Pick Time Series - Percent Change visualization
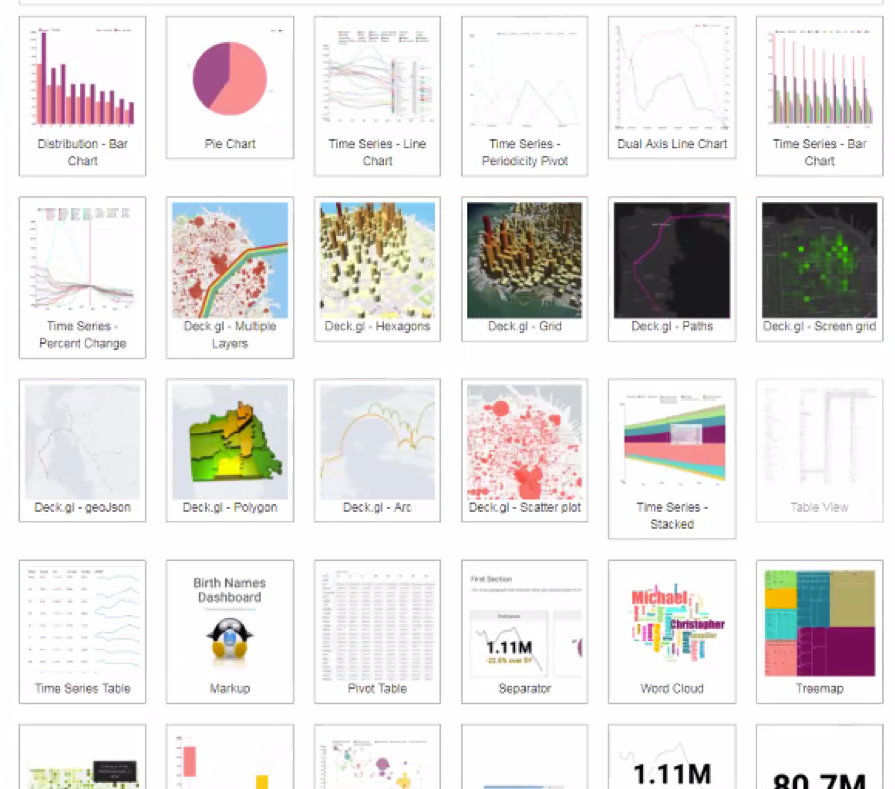 [82, 277]
